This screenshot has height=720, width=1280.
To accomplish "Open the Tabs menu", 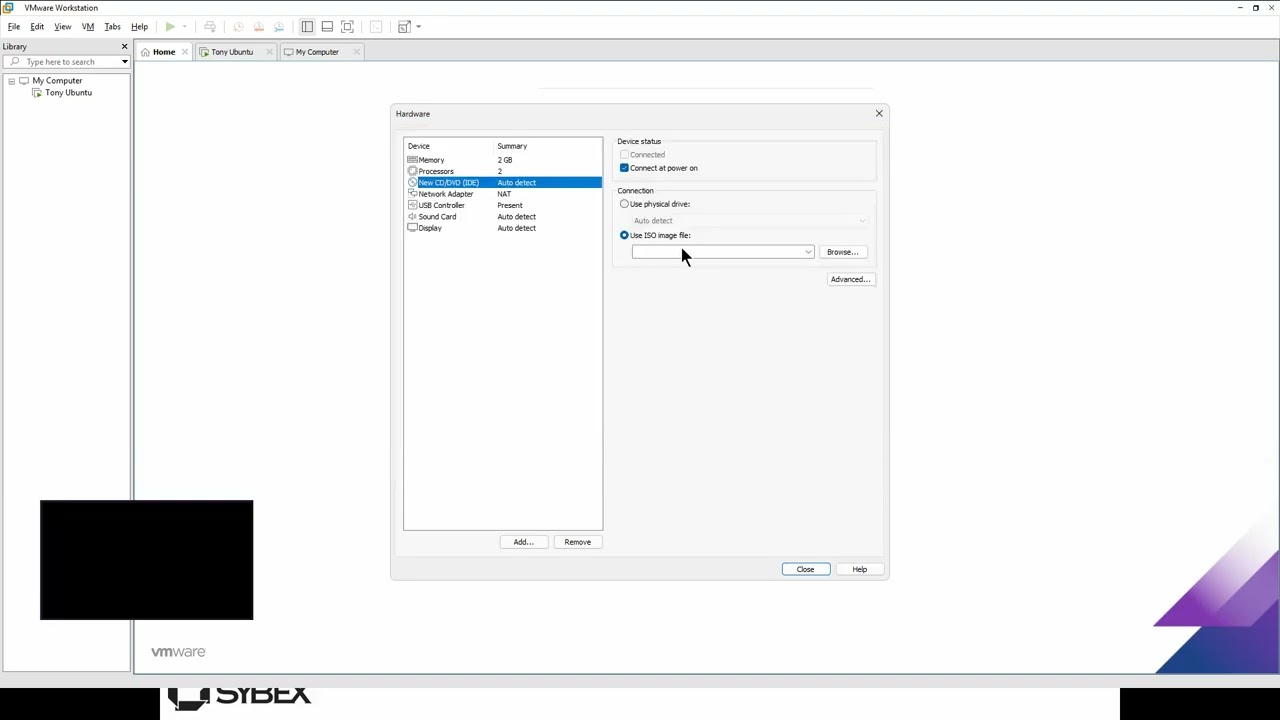I will (112, 27).
